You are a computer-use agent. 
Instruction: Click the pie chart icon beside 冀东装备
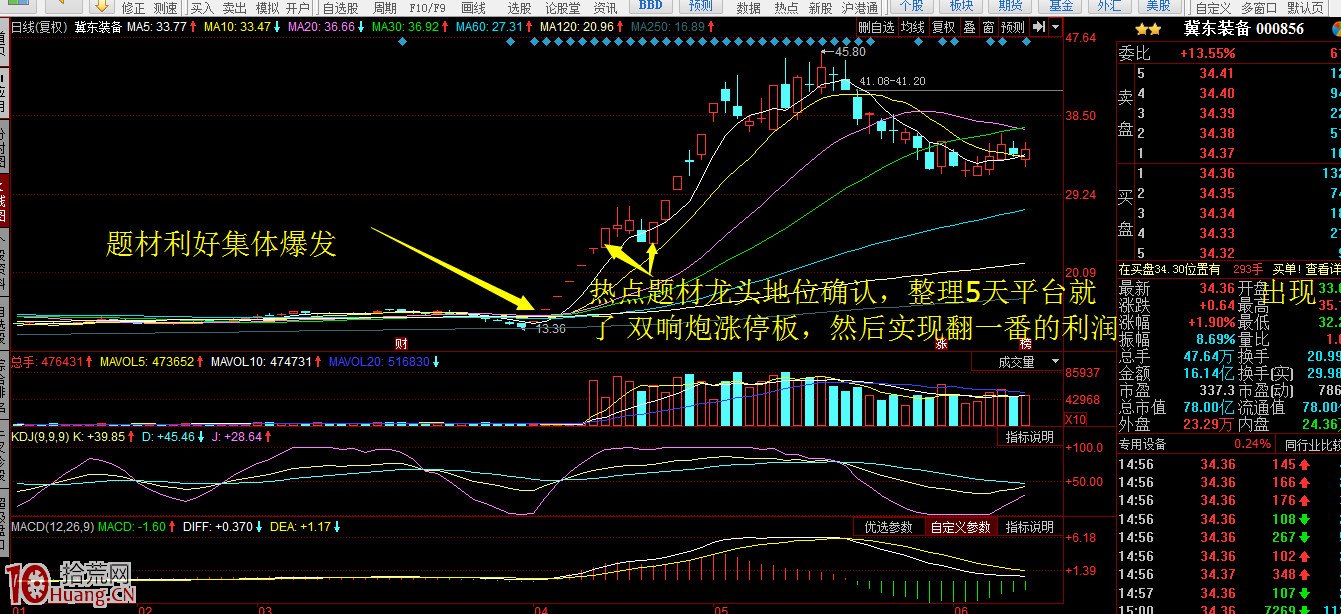1336,30
